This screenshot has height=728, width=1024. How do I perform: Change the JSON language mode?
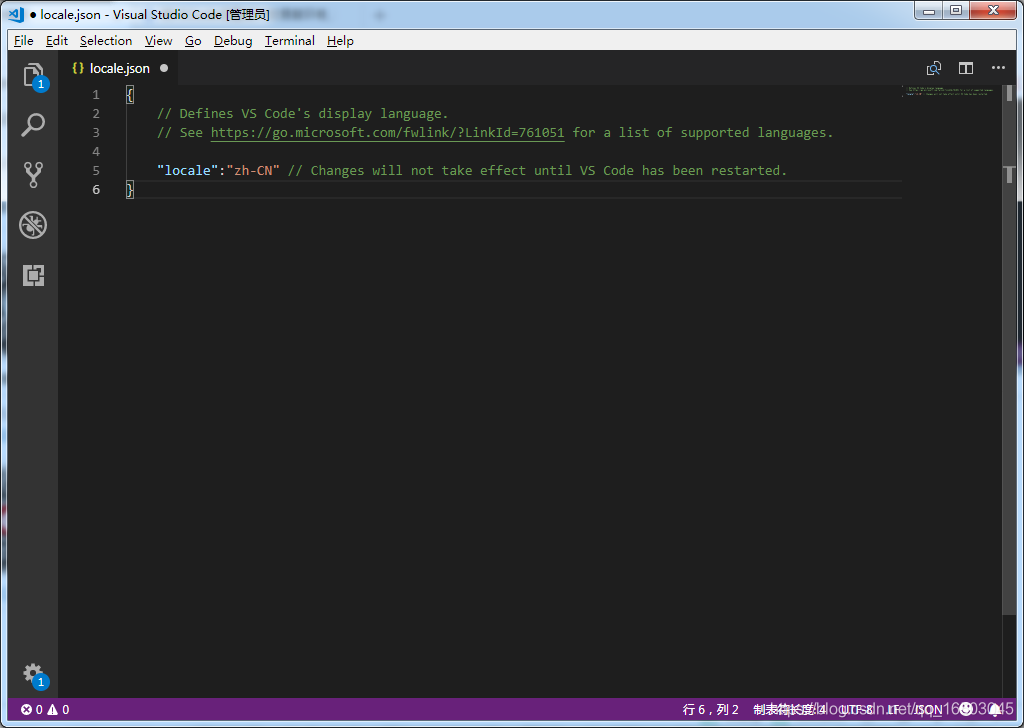(928, 710)
